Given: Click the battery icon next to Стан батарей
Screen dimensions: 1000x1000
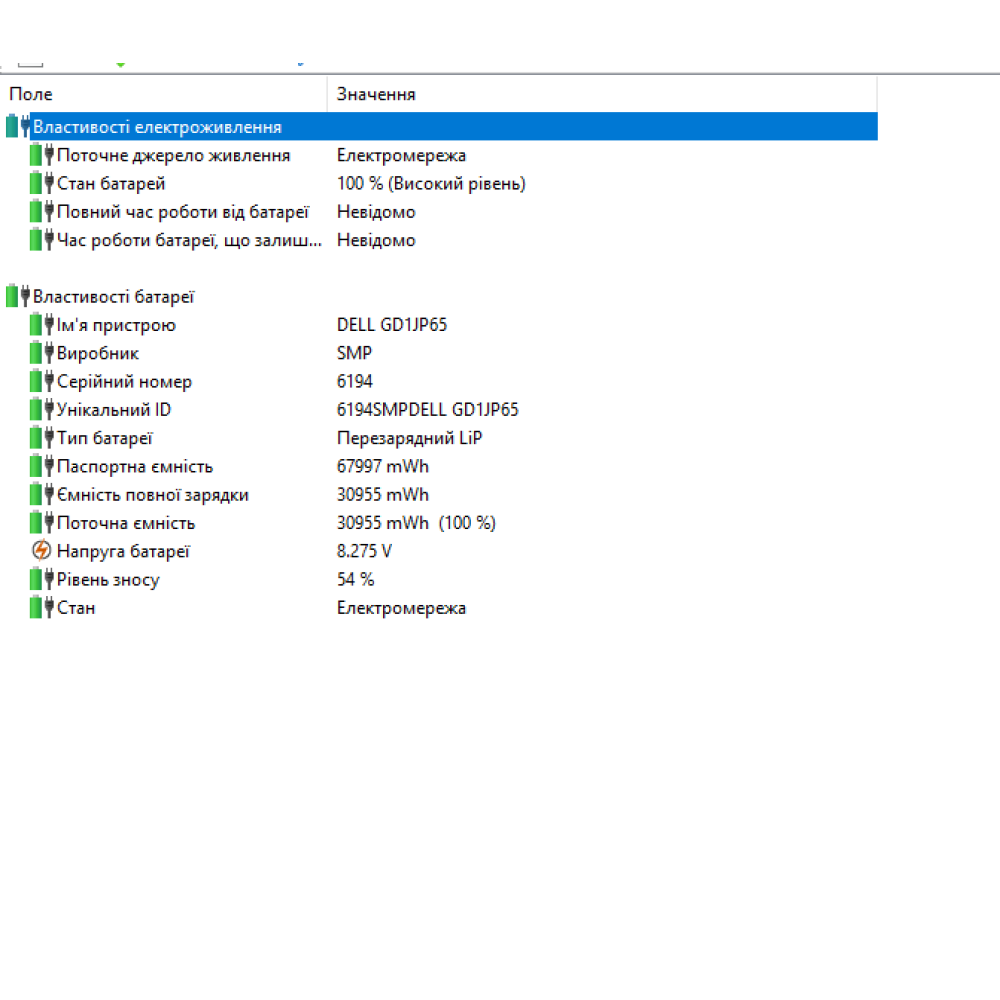Looking at the screenshot, I should [41, 184].
